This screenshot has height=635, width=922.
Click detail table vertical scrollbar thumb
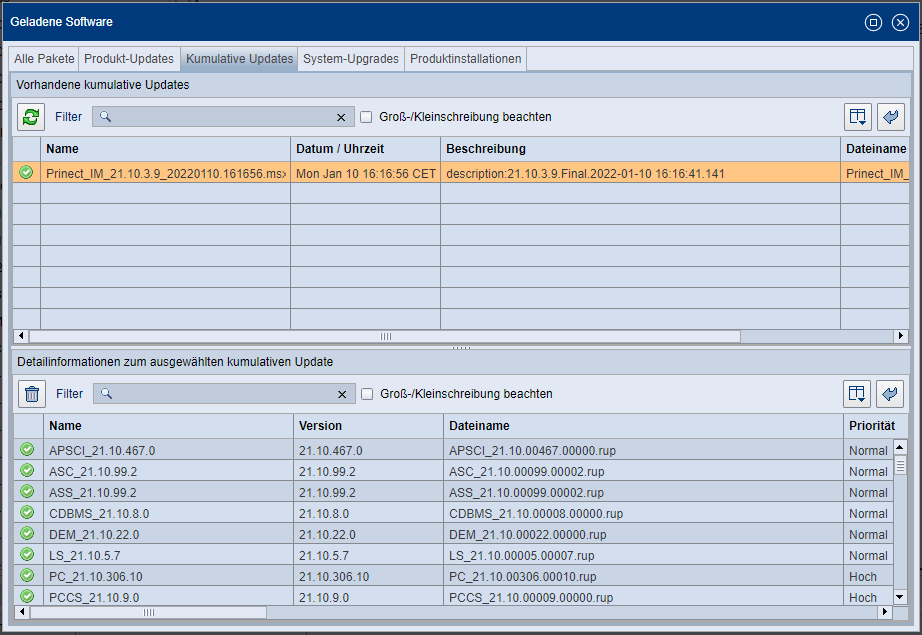[900, 464]
